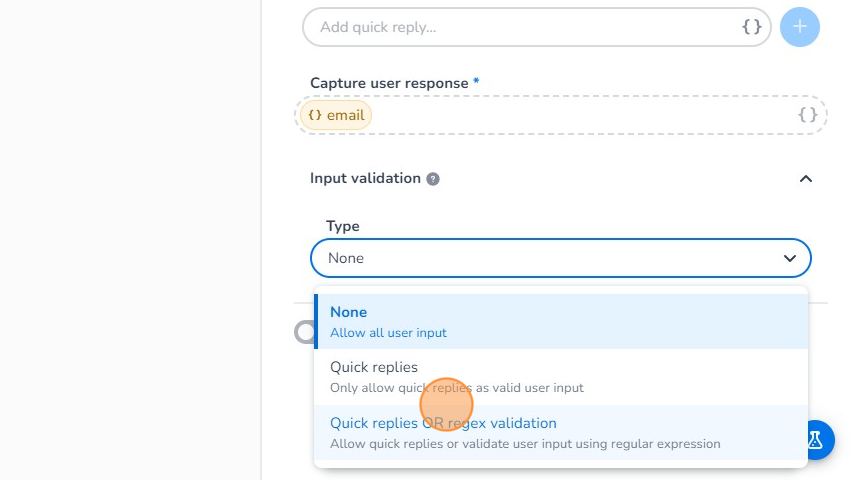Click the Input validation heading text
This screenshot has height=480, width=860.
[x=365, y=178]
